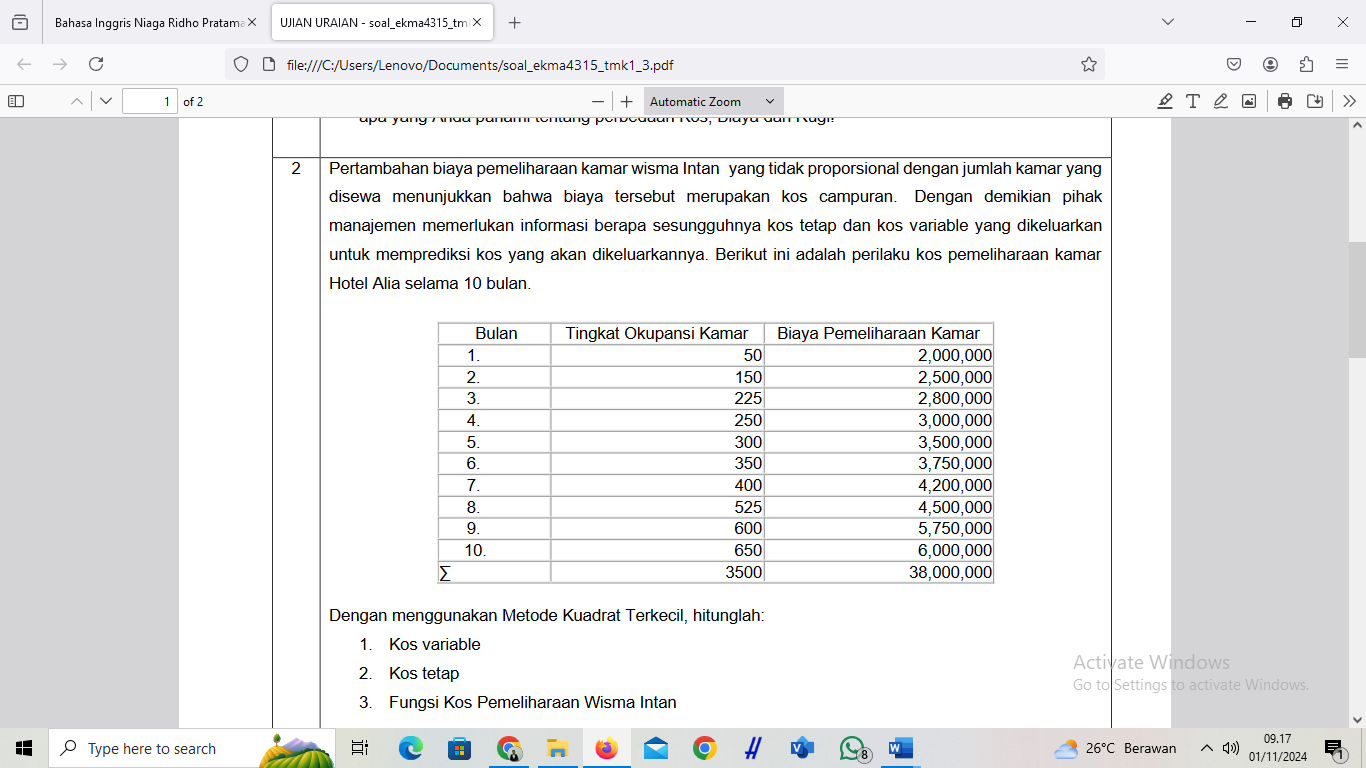Image resolution: width=1366 pixels, height=768 pixels.
Task: Close the UJIAN URAIAN tab
Action: point(477,22)
